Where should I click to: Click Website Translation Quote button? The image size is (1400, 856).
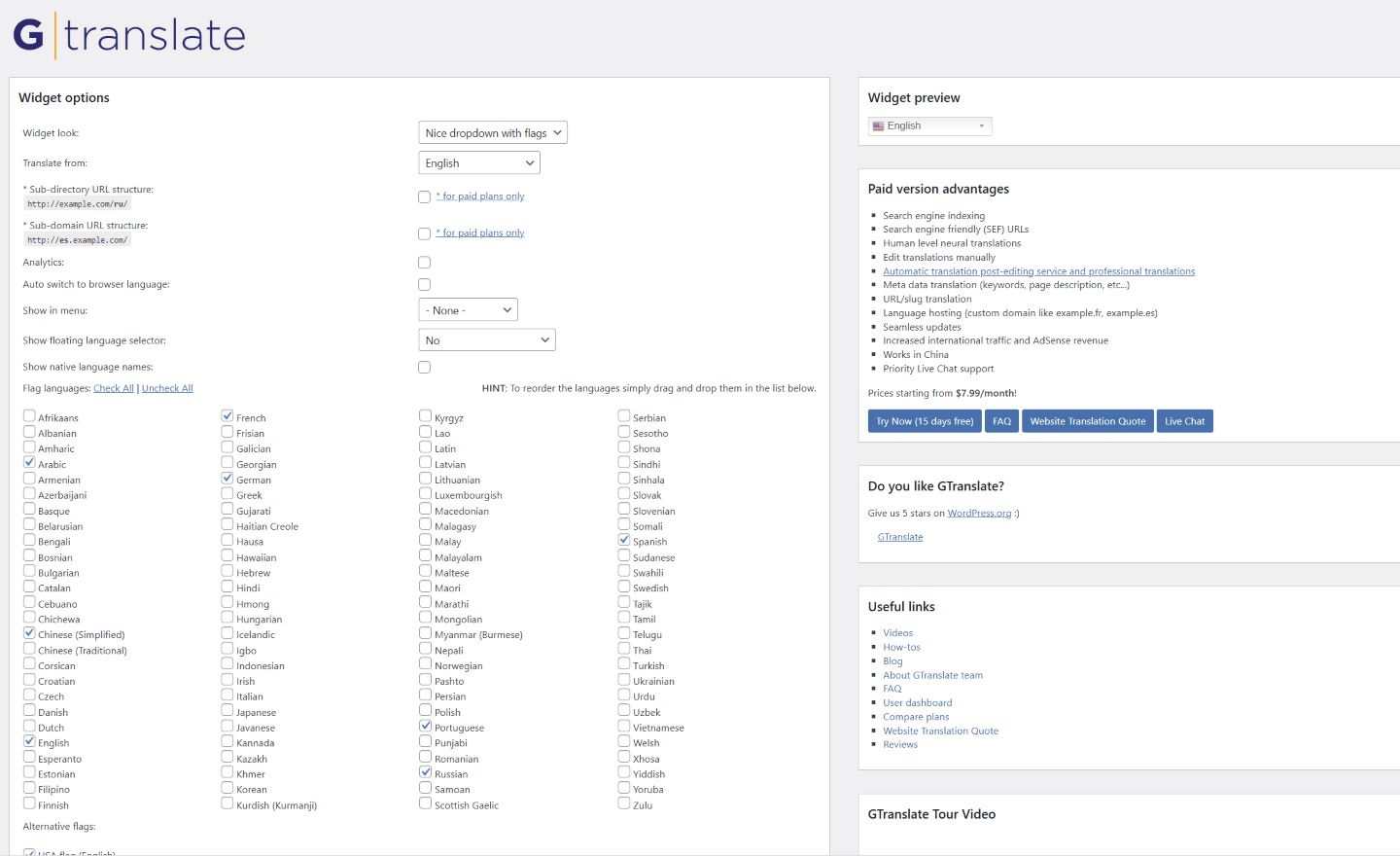1088,421
